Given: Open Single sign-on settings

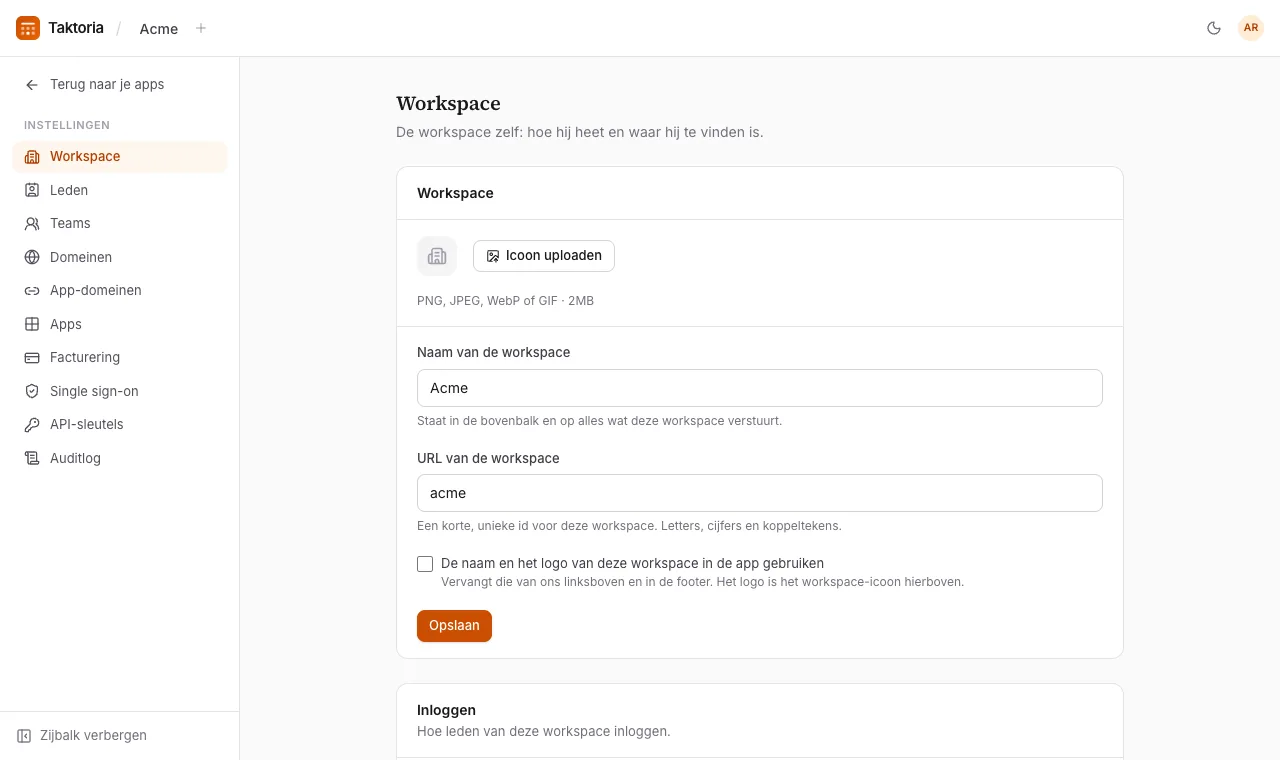Looking at the screenshot, I should [120, 391].
